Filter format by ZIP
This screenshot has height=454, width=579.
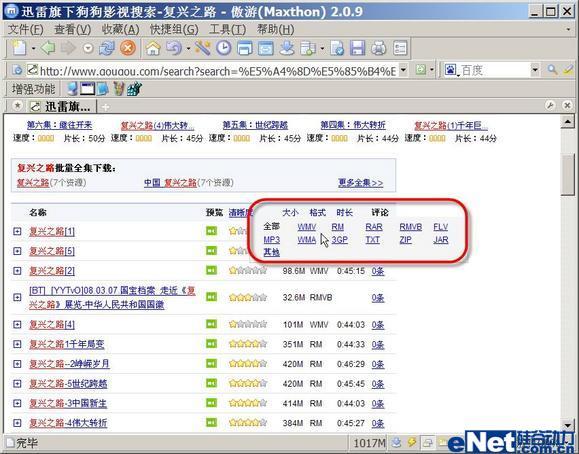(x=405, y=240)
